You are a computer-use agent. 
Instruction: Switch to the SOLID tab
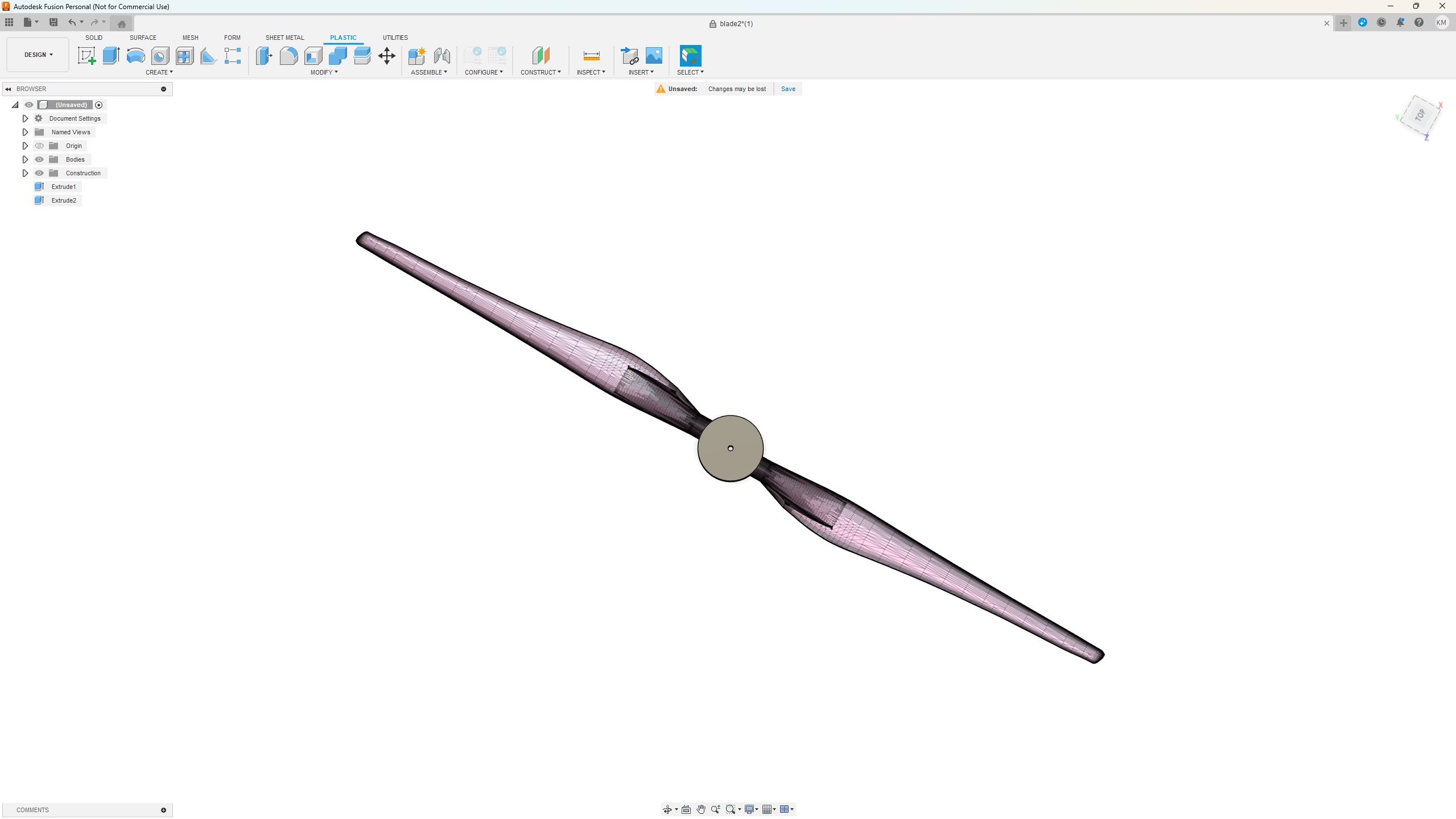(x=94, y=38)
